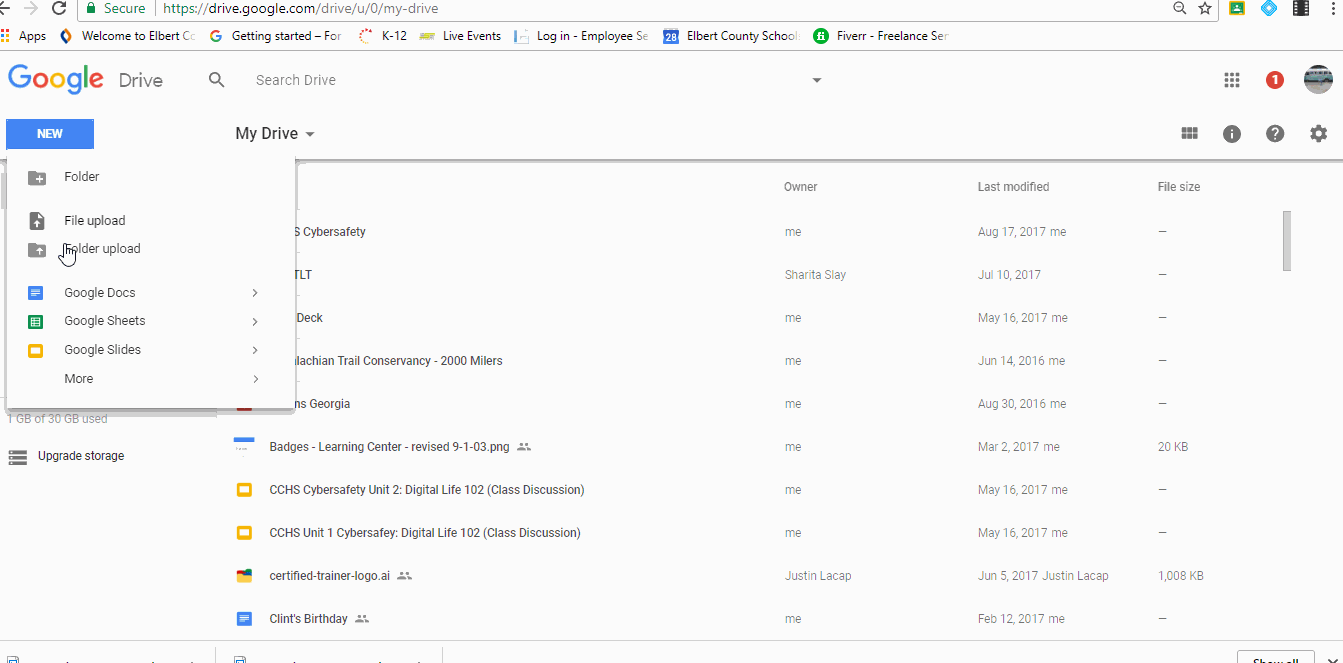Click owner Sharita Slay in the list
This screenshot has height=663, width=1343.
815,275
